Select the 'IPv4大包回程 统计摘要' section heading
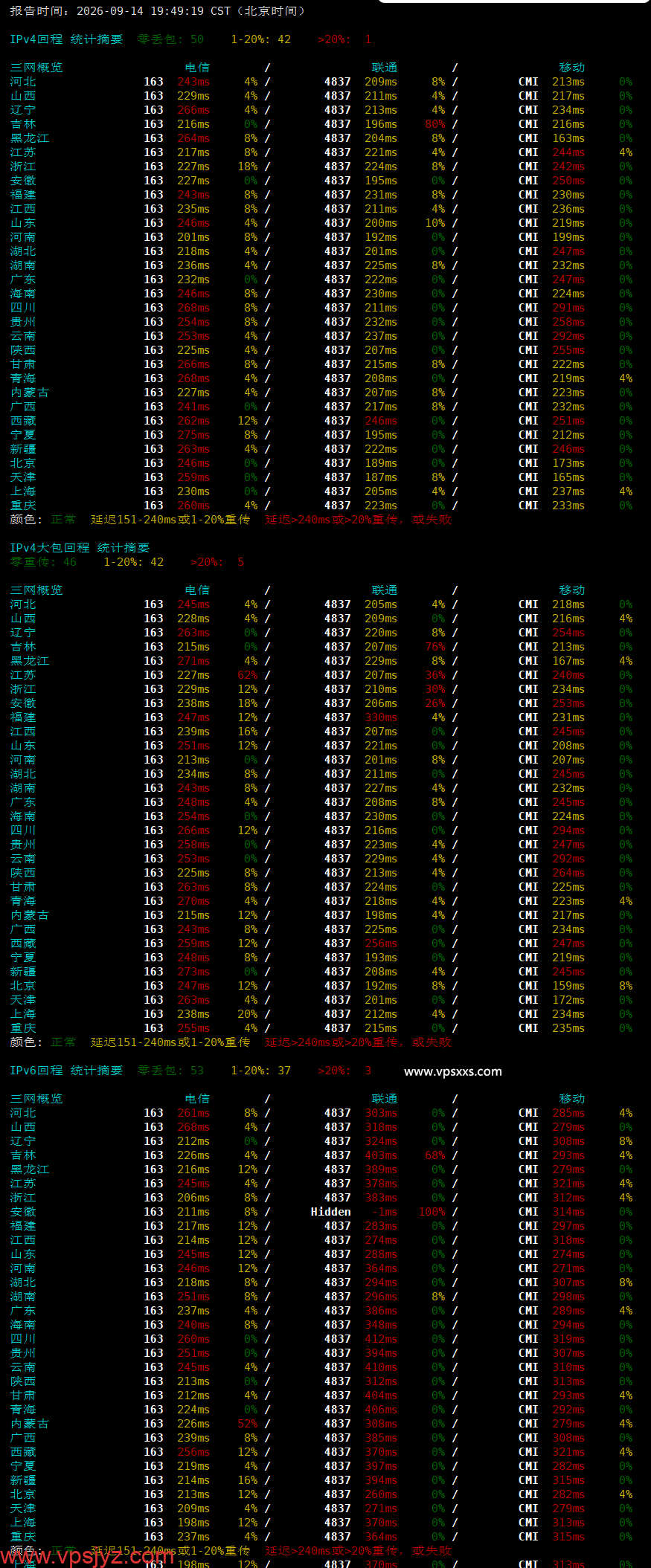Viewport: 651px width, 1568px height. [x=80, y=548]
